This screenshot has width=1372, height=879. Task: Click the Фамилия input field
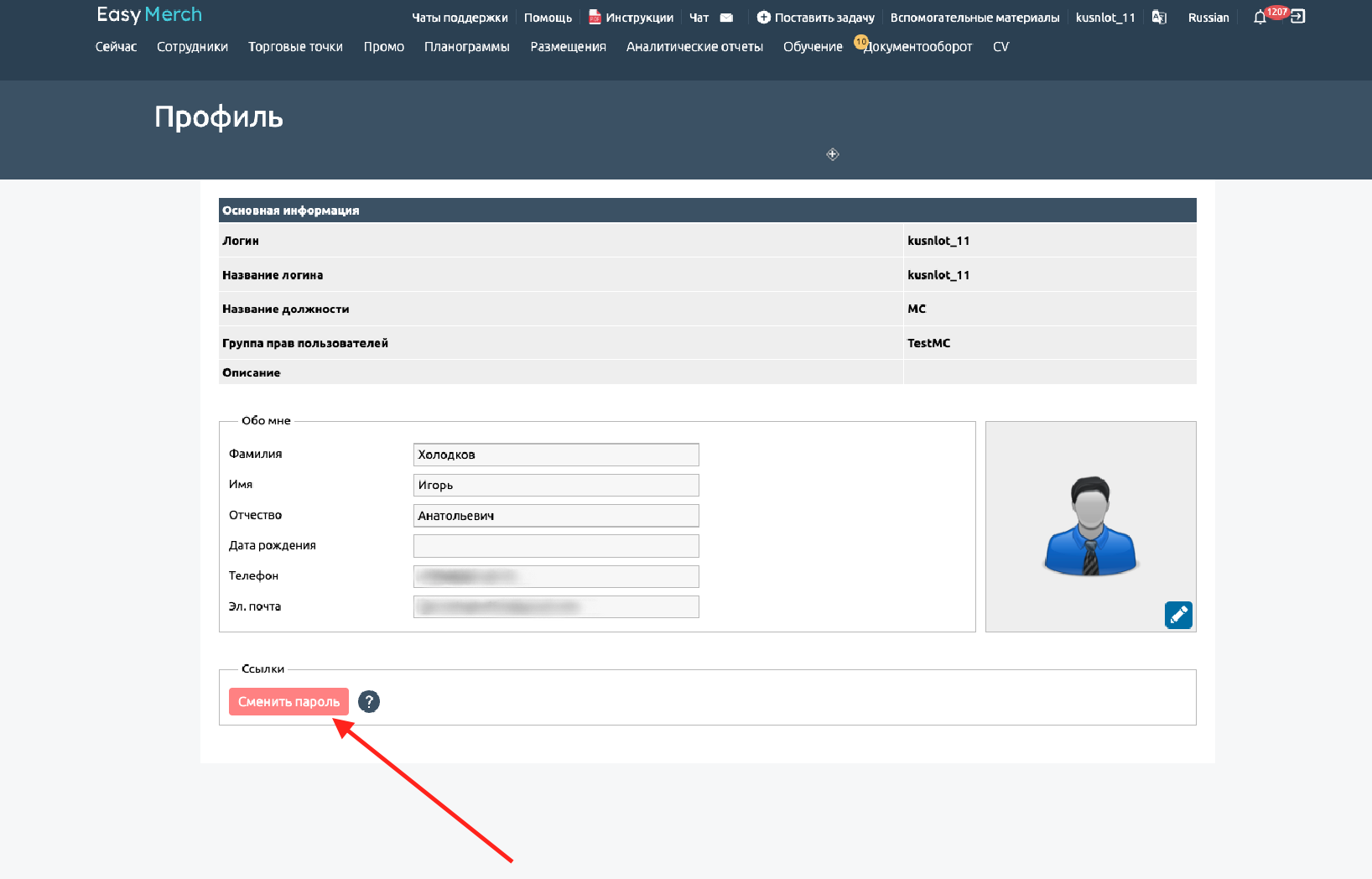tap(556, 455)
